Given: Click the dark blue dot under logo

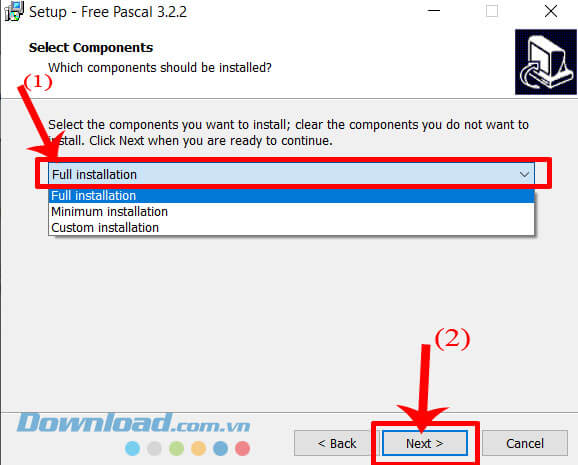Looking at the screenshot, I should point(220,448).
